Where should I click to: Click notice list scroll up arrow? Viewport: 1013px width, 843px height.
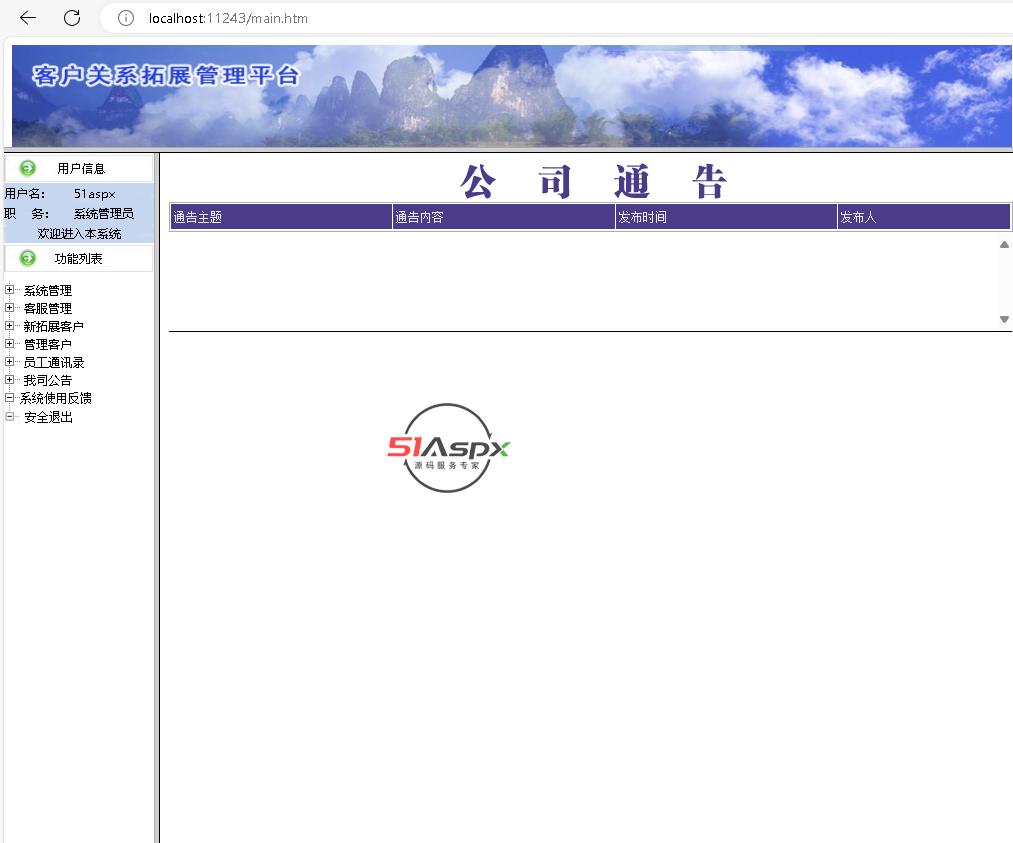(x=1004, y=245)
